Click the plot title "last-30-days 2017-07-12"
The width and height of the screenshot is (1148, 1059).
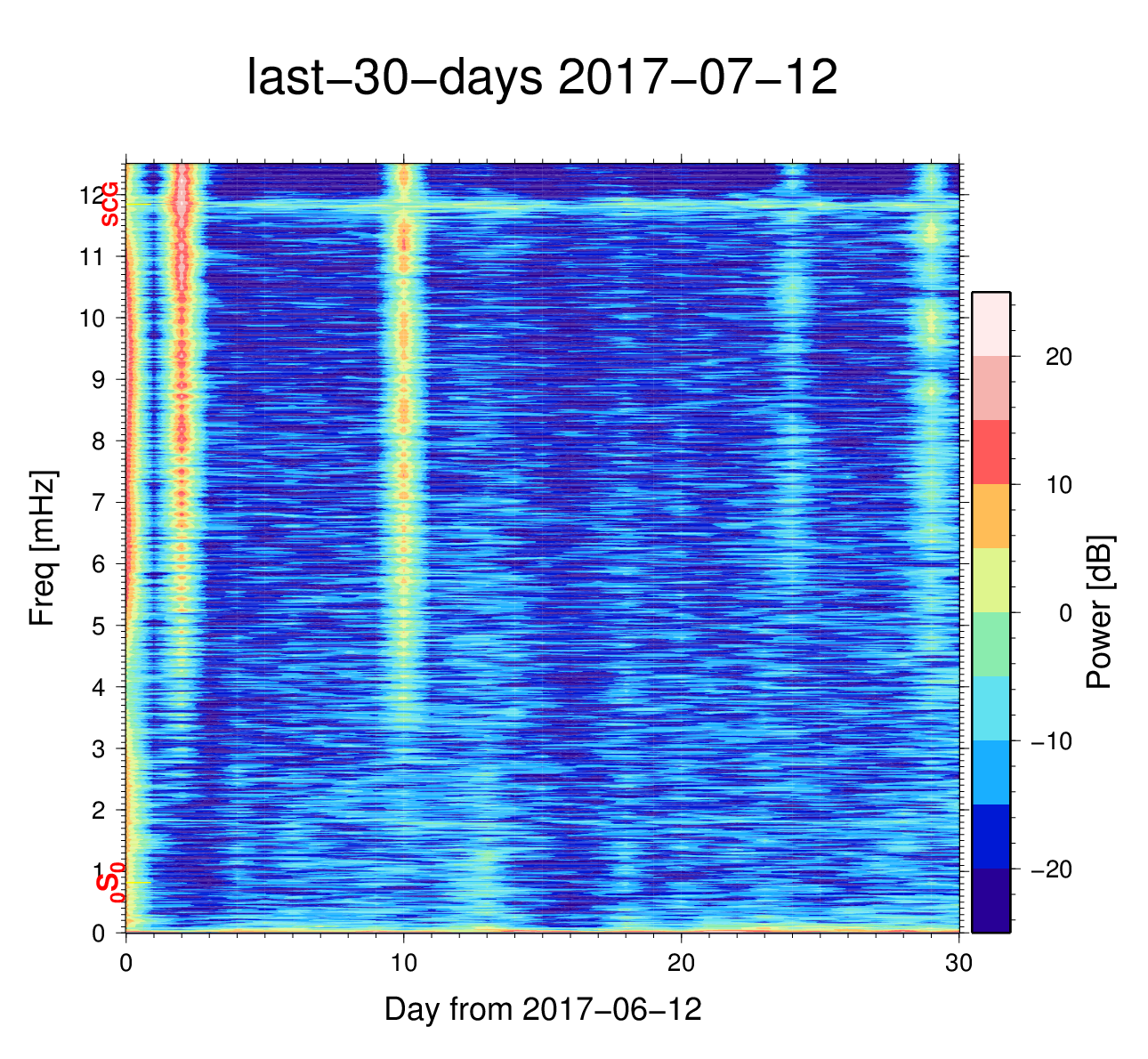541,78
